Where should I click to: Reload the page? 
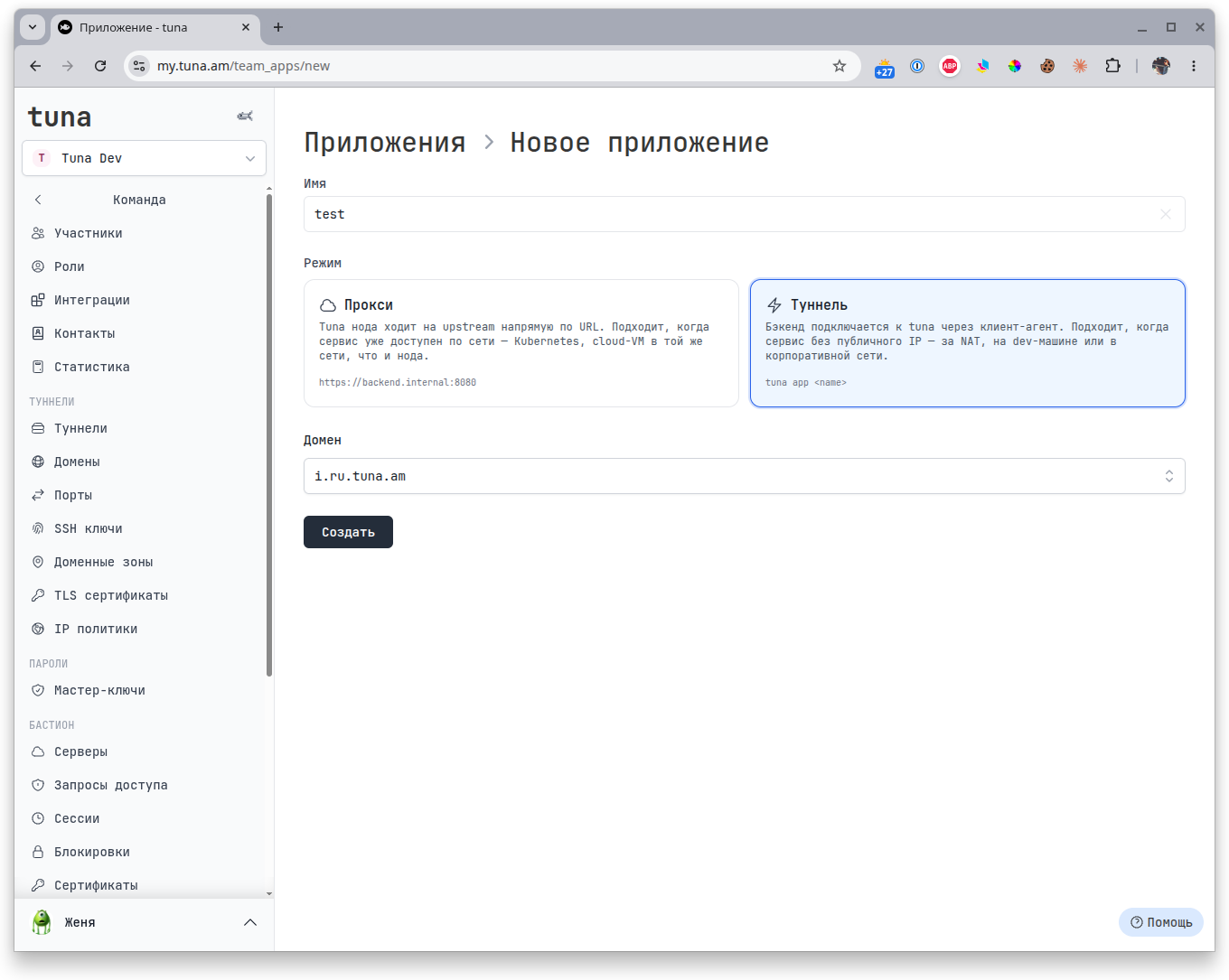[100, 66]
